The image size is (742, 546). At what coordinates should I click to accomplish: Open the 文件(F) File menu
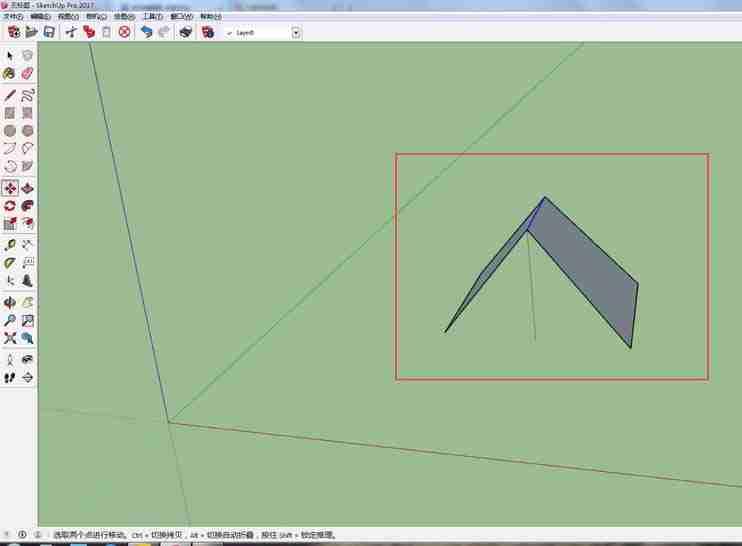(13, 17)
